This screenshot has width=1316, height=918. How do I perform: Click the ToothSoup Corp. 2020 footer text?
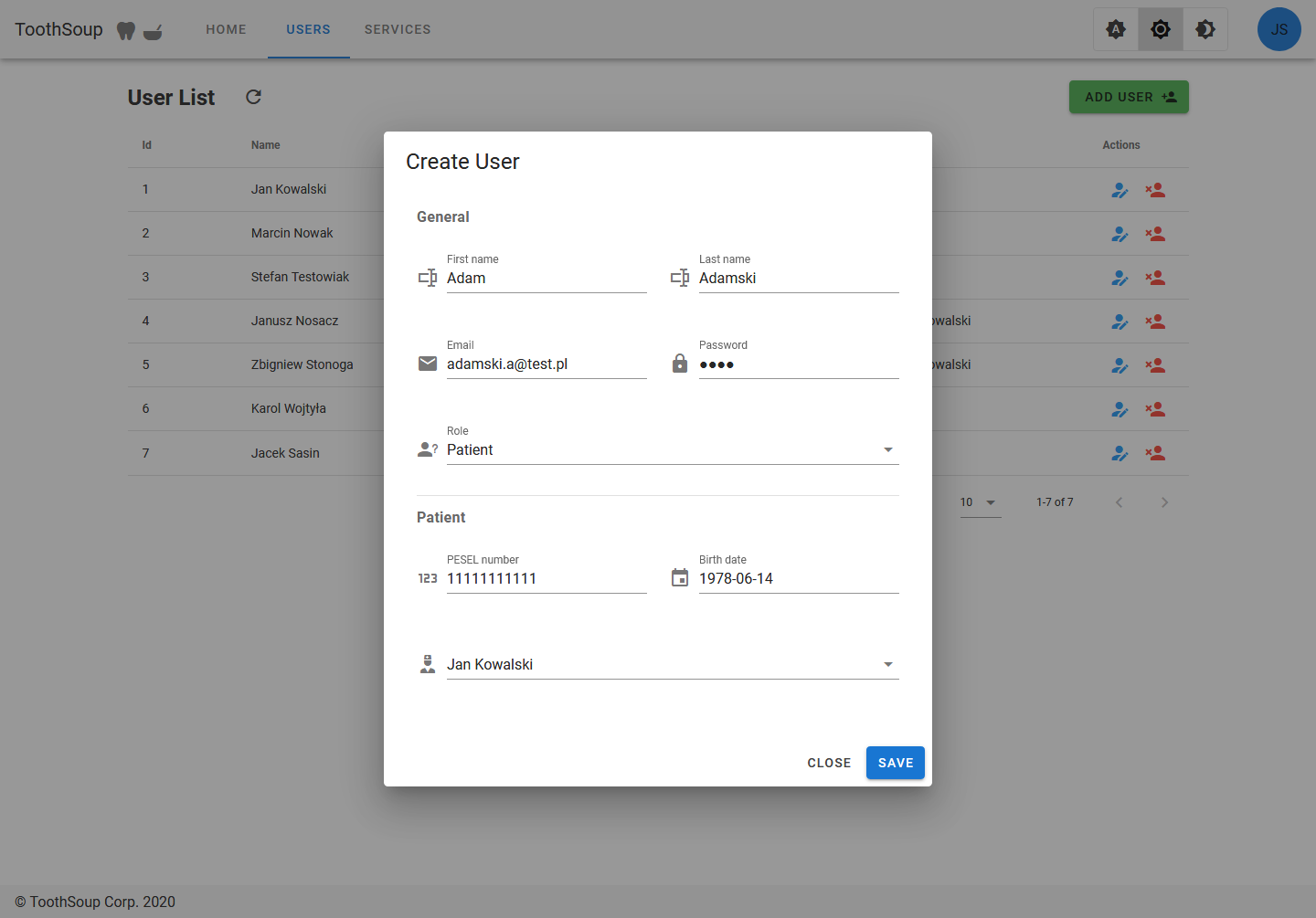95,902
